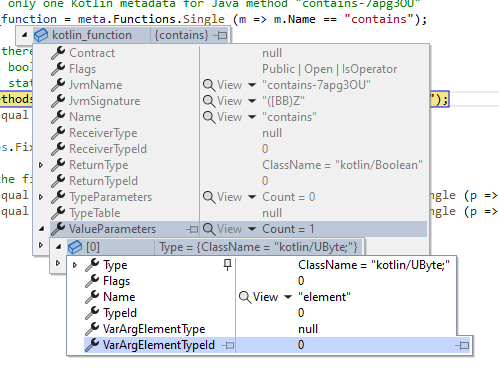
Task: Select ValueParameters "Count = 1" value
Action: pyautogui.click(x=288, y=229)
